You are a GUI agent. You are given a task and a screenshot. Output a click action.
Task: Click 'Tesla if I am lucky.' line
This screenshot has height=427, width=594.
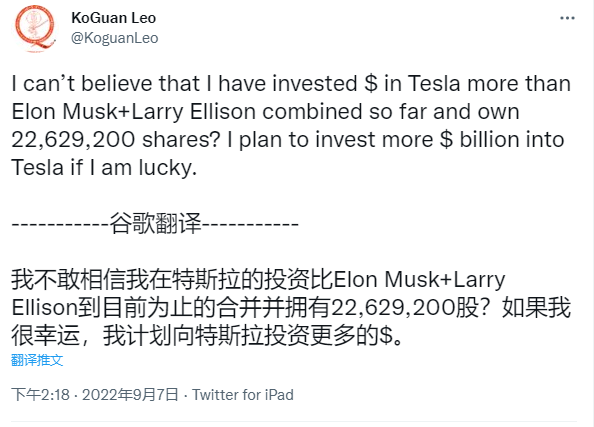104,168
